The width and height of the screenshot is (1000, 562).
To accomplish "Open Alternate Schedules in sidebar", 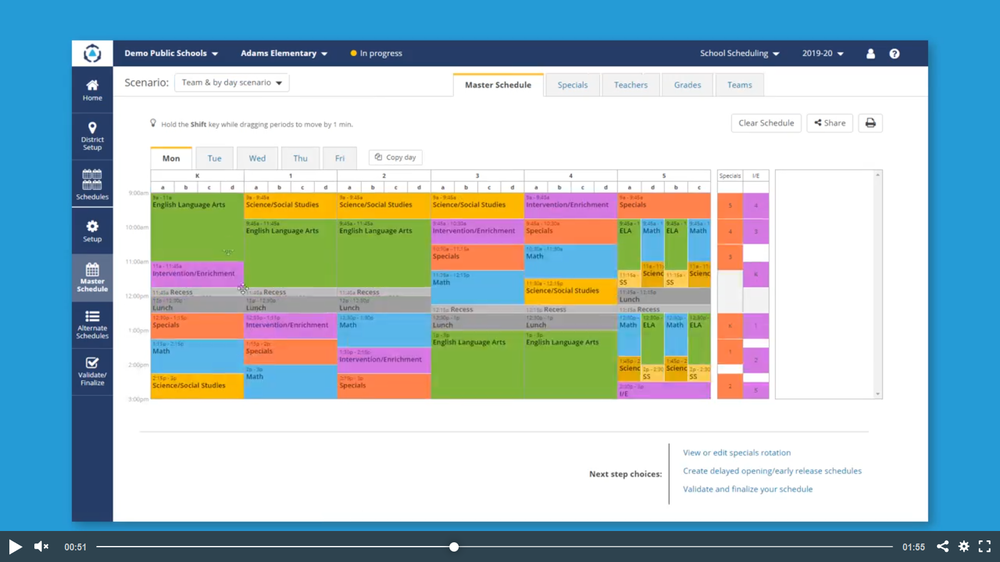I will coord(92,325).
